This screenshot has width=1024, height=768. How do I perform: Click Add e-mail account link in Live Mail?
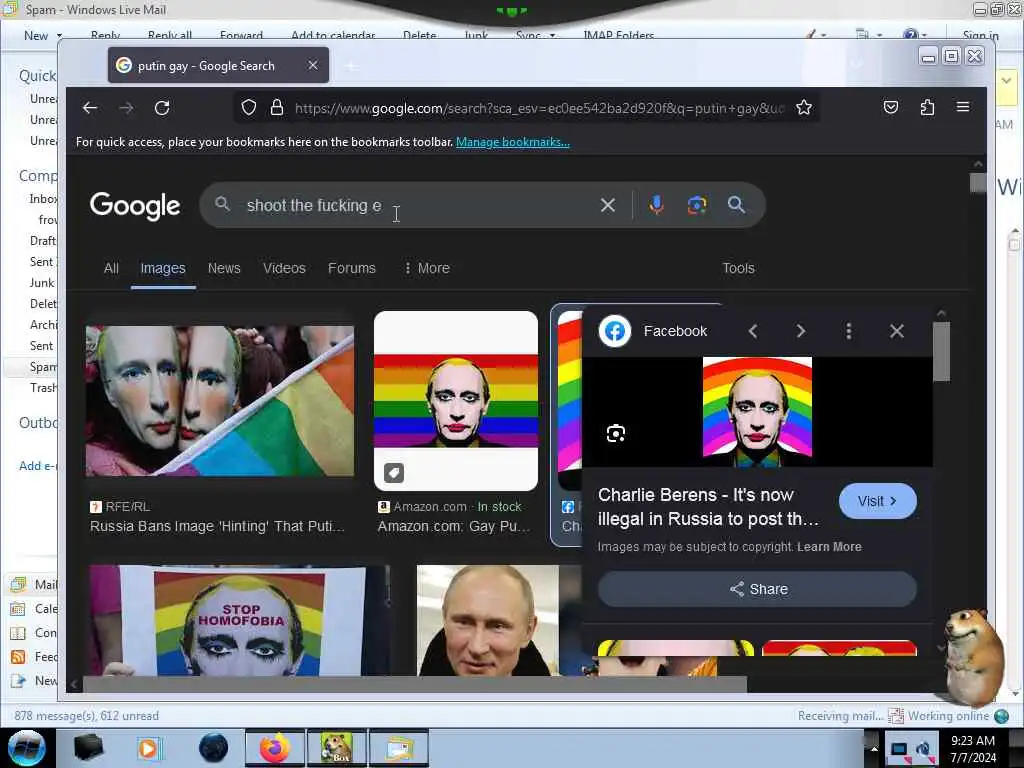point(38,466)
